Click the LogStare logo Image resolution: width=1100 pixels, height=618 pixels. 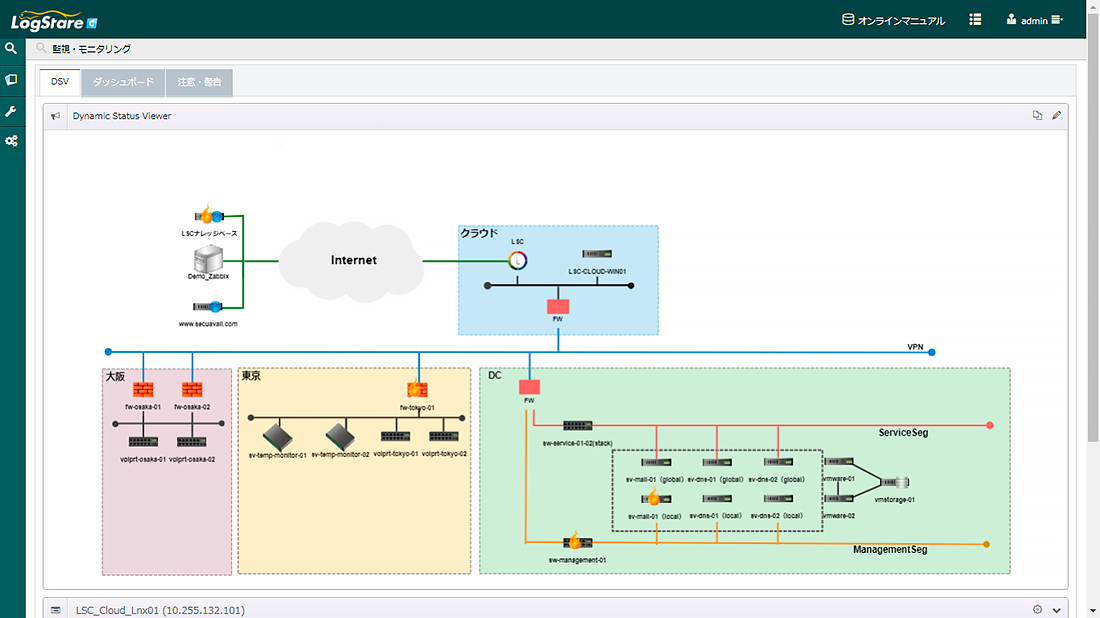54,20
